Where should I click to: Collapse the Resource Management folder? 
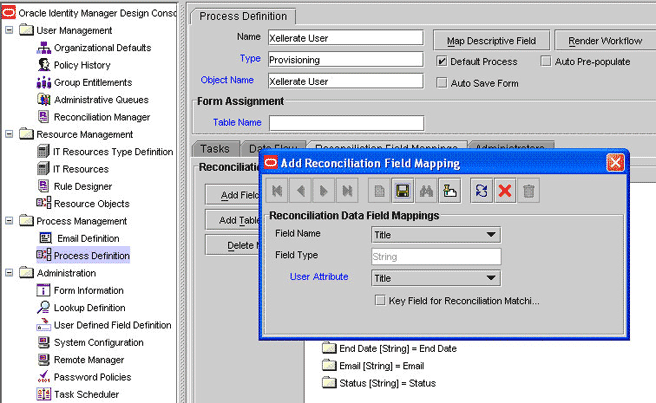pyautogui.click(x=9, y=134)
